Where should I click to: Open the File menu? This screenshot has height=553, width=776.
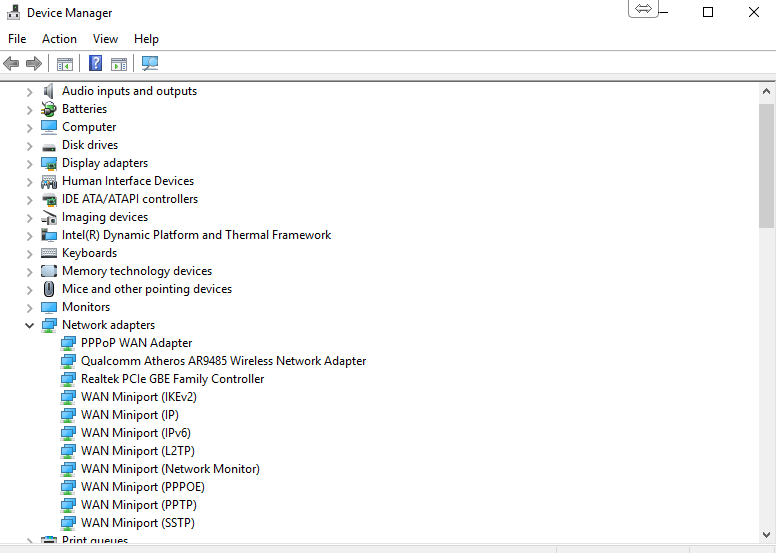coord(17,39)
